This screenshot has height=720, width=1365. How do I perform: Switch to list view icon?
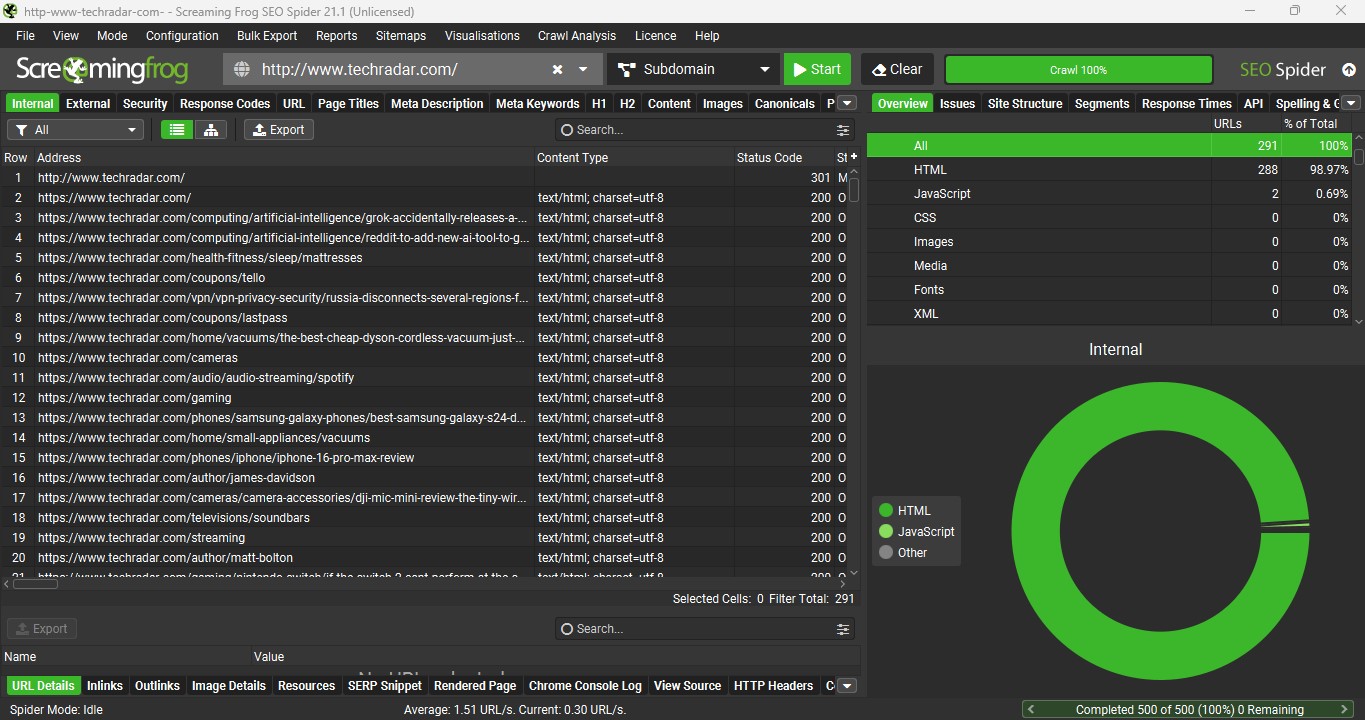[x=177, y=130]
